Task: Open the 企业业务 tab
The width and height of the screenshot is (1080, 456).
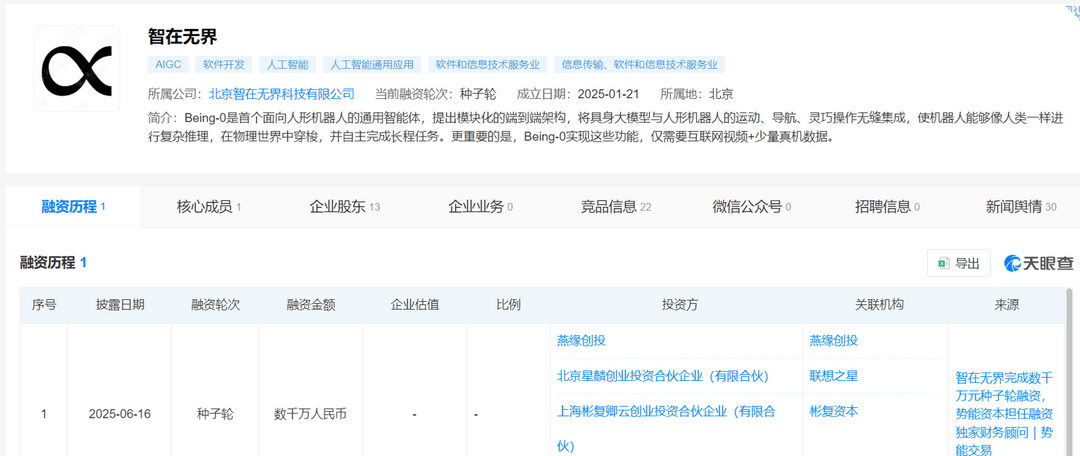Action: [x=480, y=207]
